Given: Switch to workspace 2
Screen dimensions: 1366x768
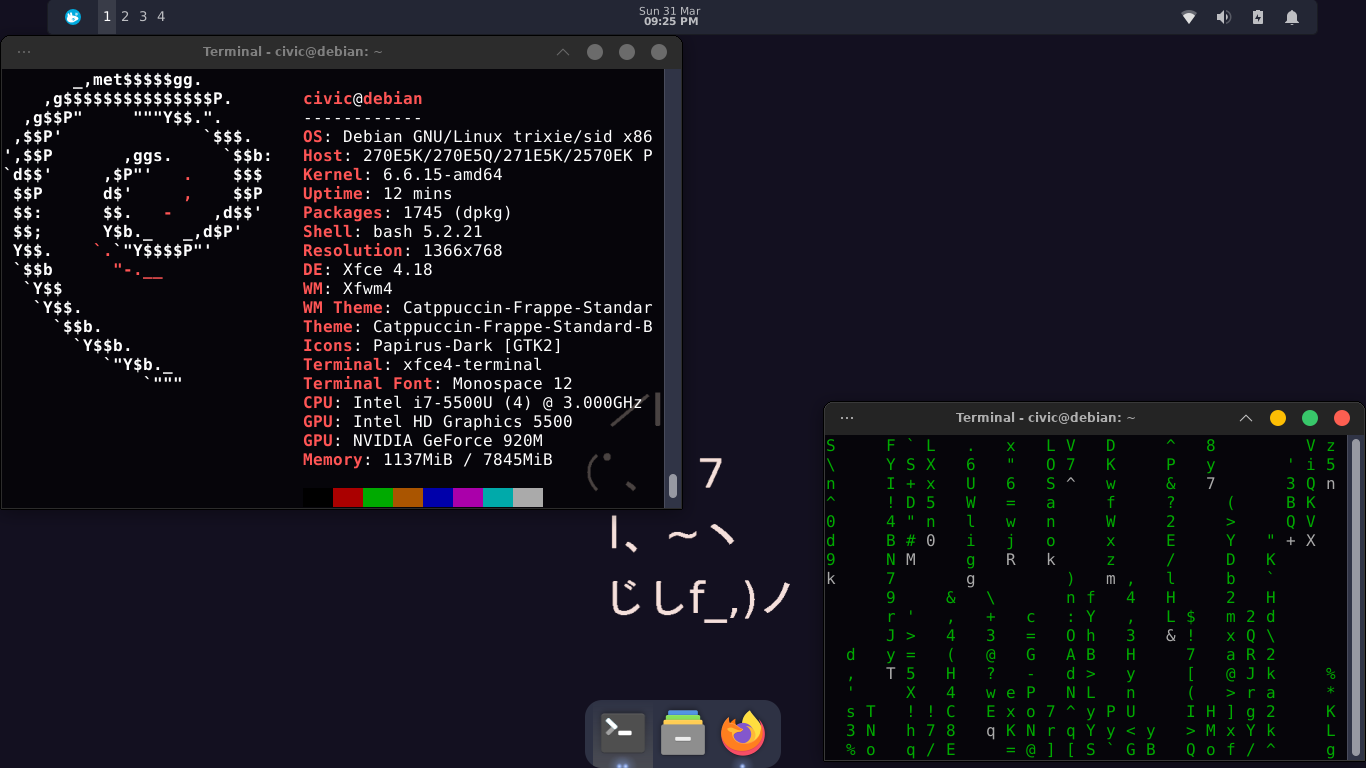Looking at the screenshot, I should pos(125,17).
